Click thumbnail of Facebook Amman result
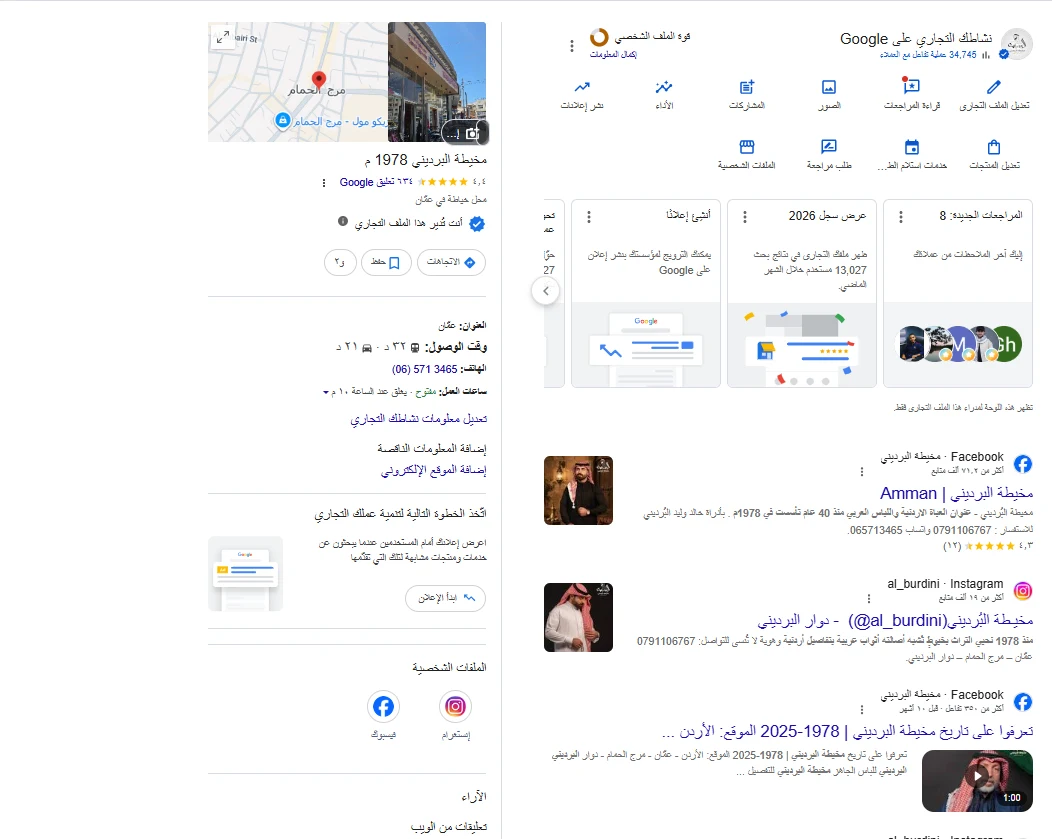The width and height of the screenshot is (1052, 839). [578, 490]
